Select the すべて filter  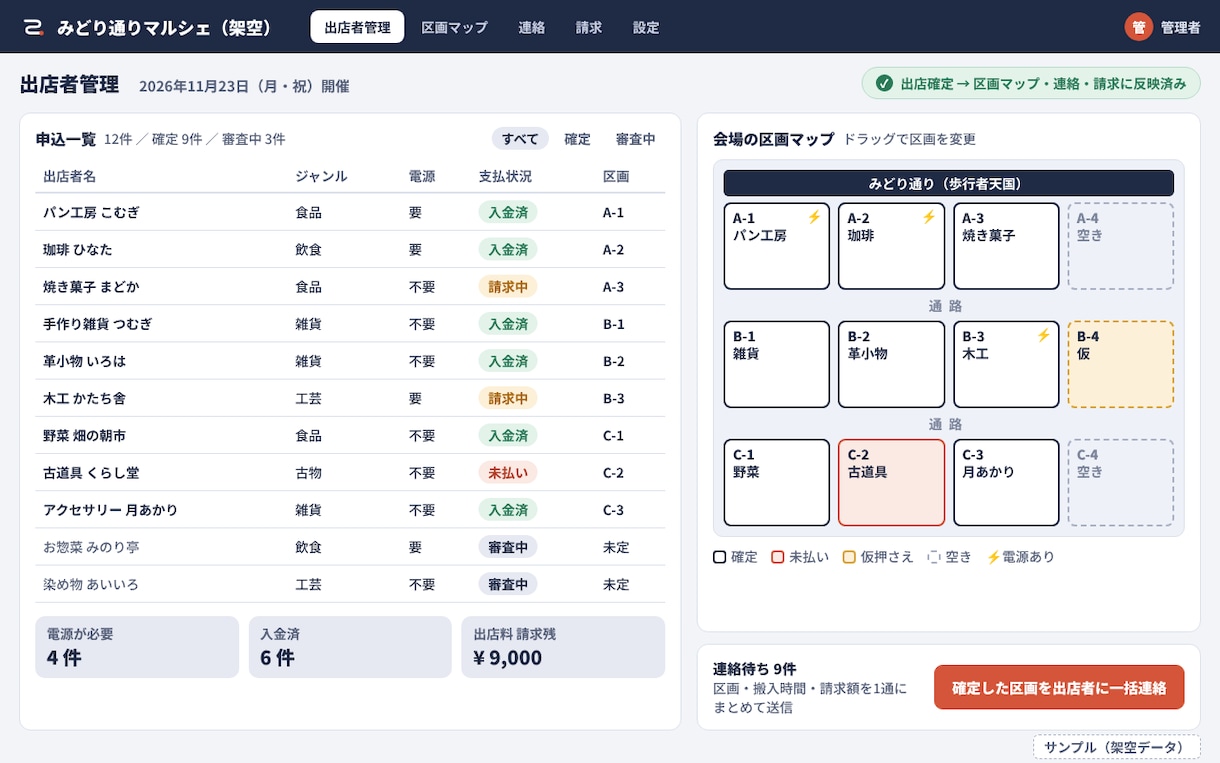tap(520, 139)
